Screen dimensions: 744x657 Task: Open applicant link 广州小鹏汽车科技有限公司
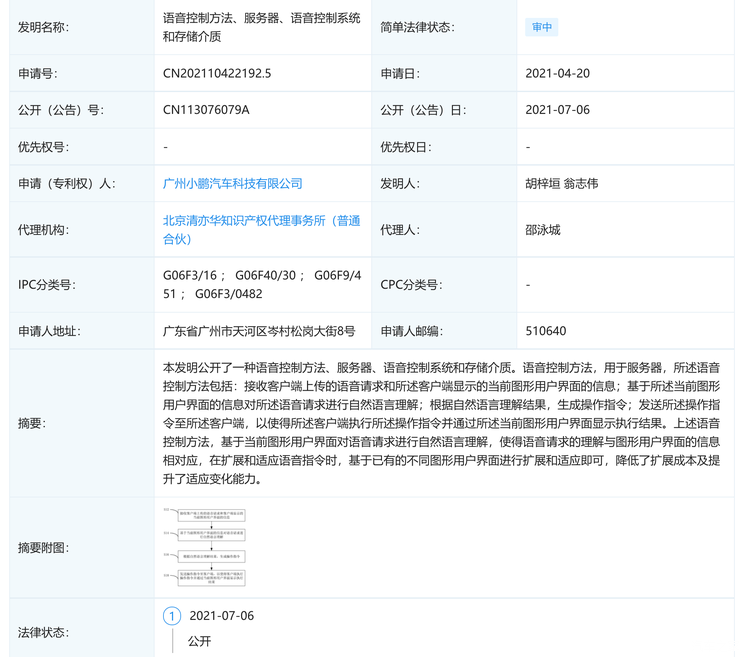[232, 184]
